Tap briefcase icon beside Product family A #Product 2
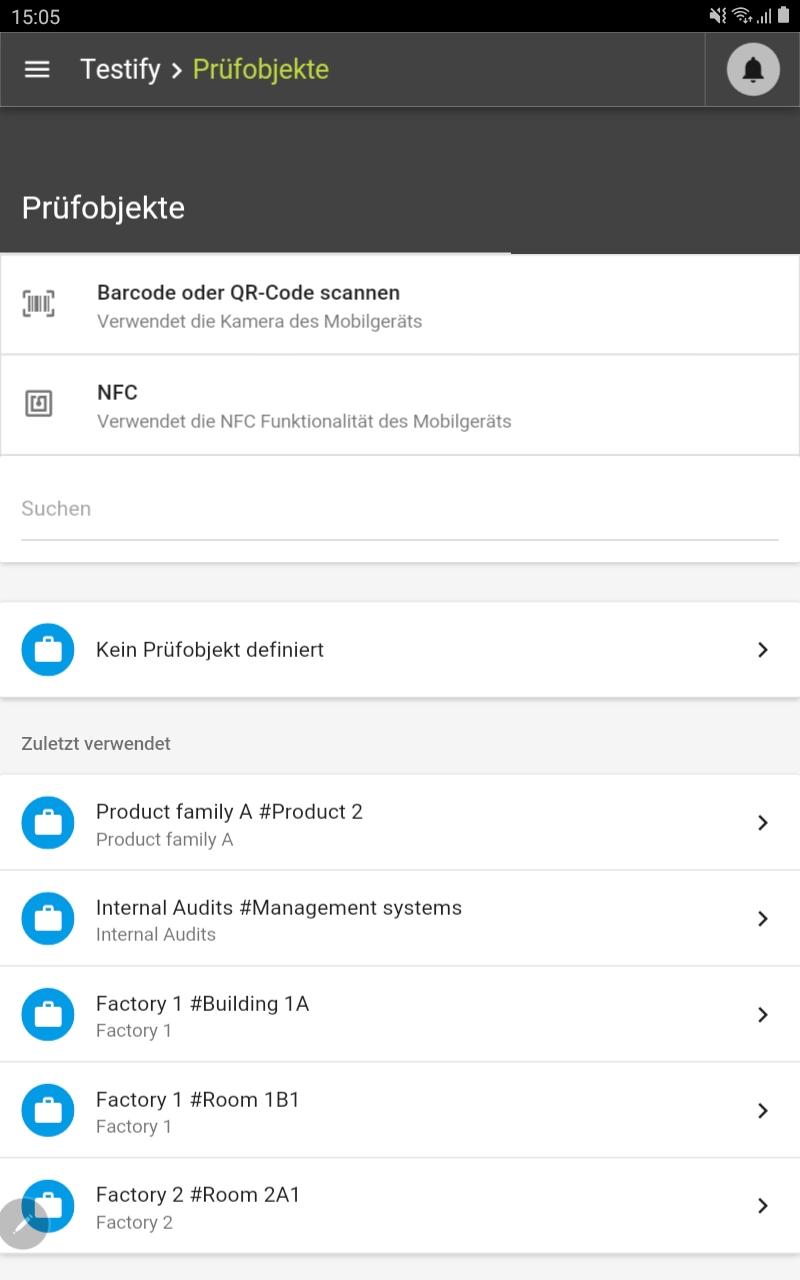 click(x=48, y=823)
